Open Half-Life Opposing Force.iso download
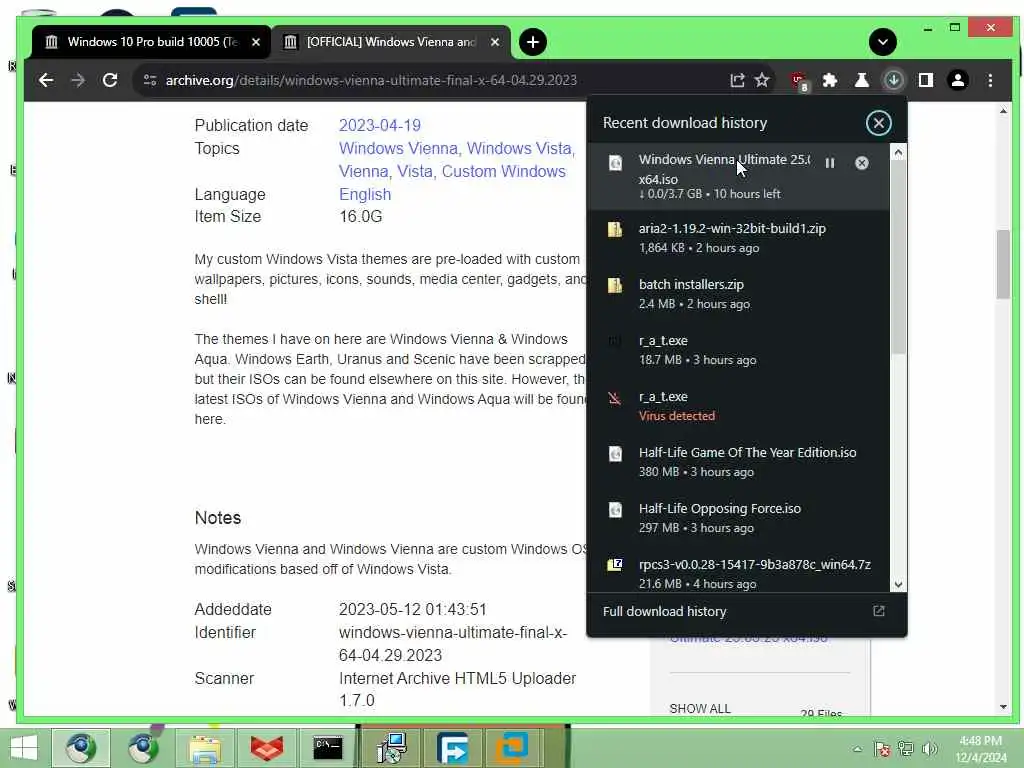The image size is (1024, 768). (x=738, y=518)
